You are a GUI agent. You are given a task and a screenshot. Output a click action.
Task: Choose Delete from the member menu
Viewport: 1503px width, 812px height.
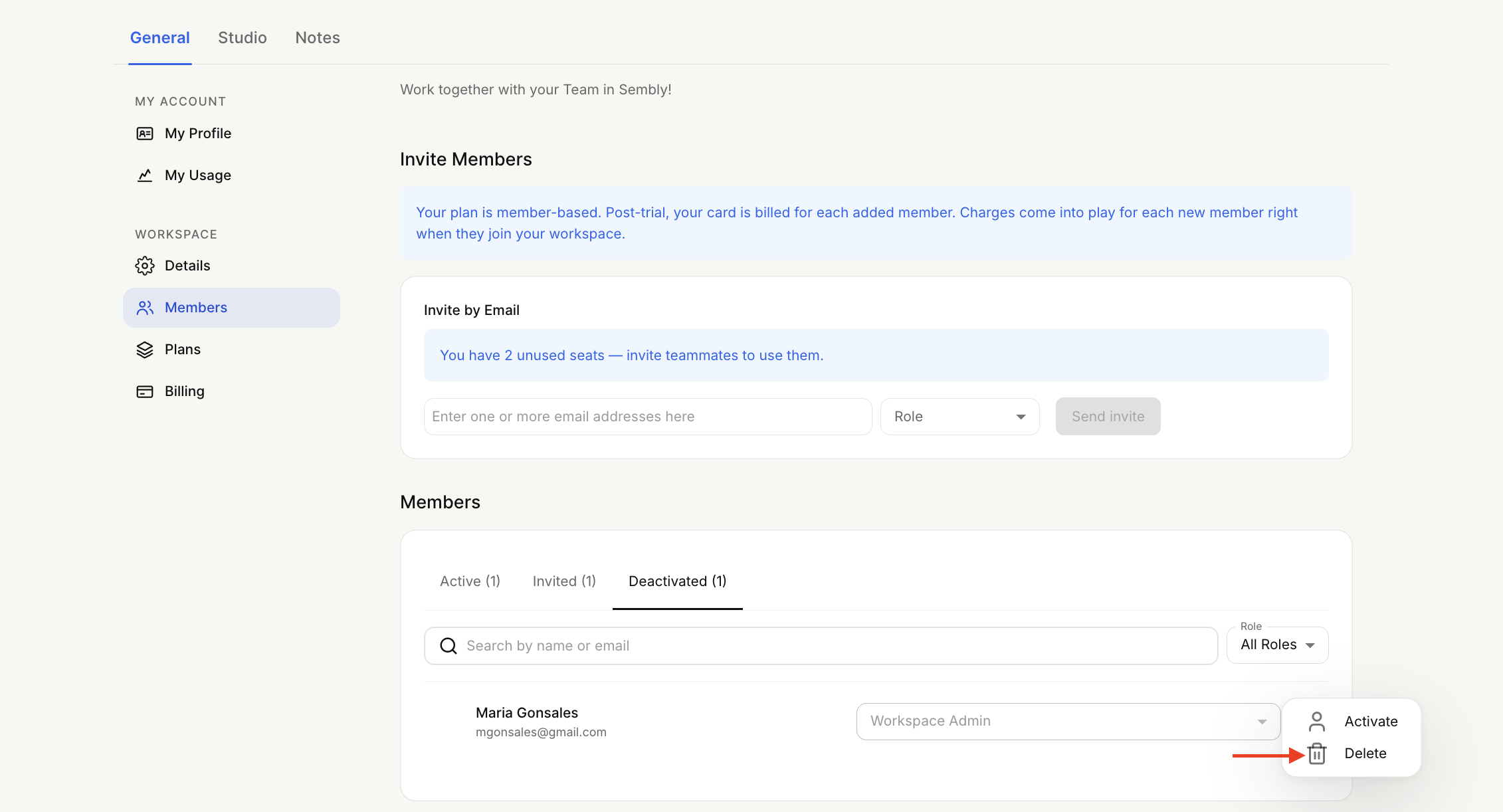pyautogui.click(x=1351, y=754)
